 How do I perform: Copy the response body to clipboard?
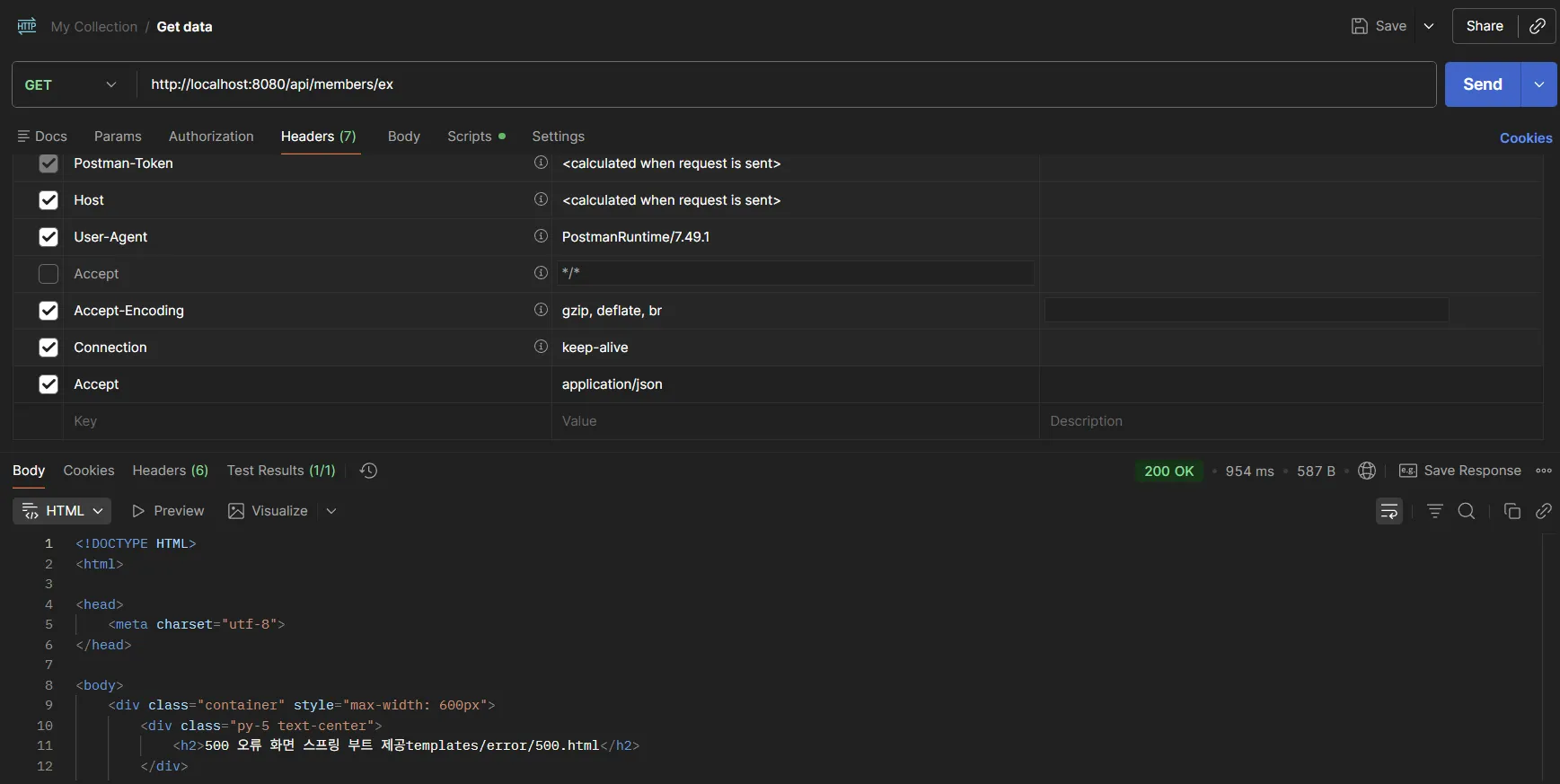pos(1512,511)
